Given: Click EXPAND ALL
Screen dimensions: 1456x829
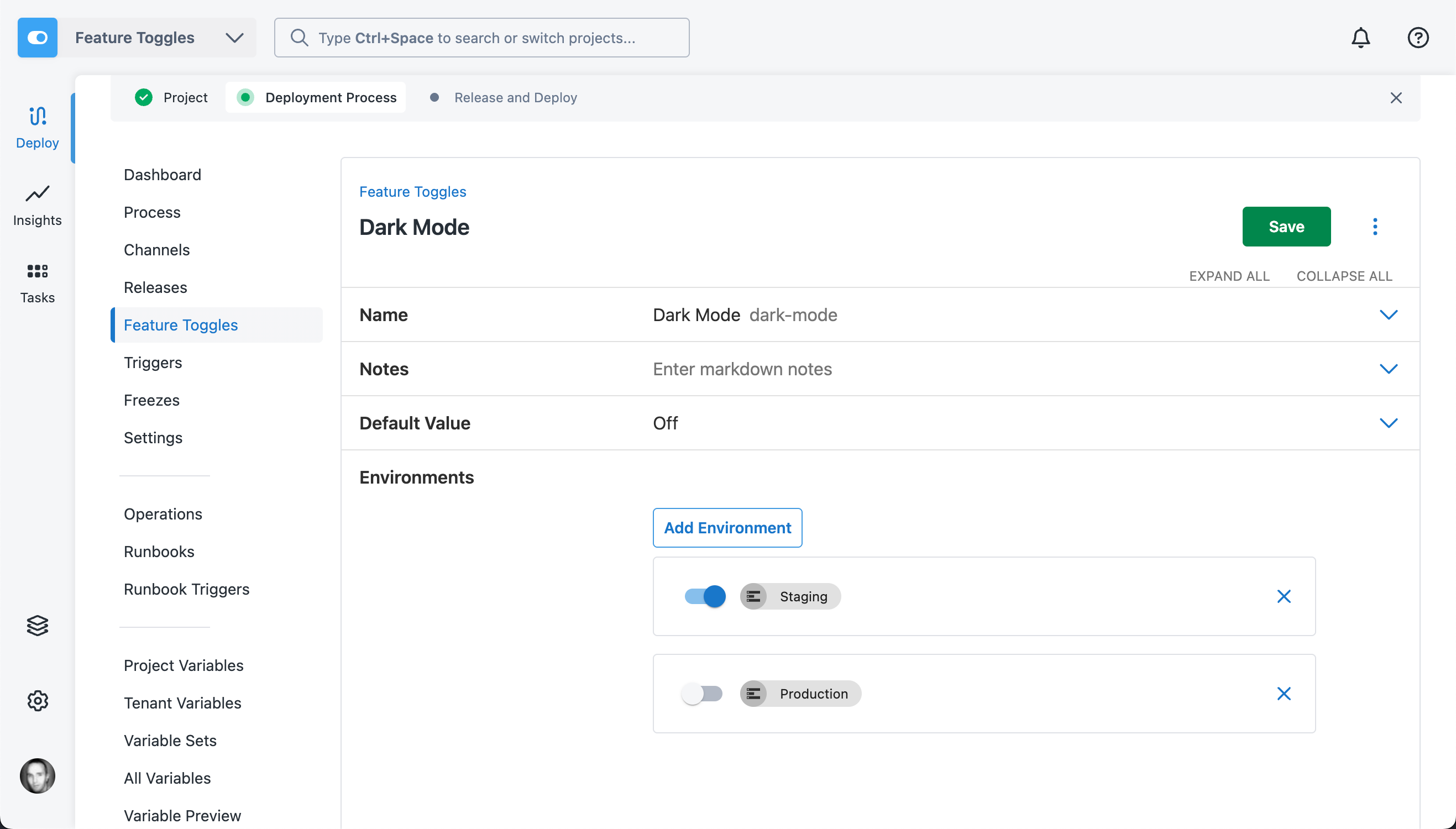Looking at the screenshot, I should click(x=1229, y=276).
